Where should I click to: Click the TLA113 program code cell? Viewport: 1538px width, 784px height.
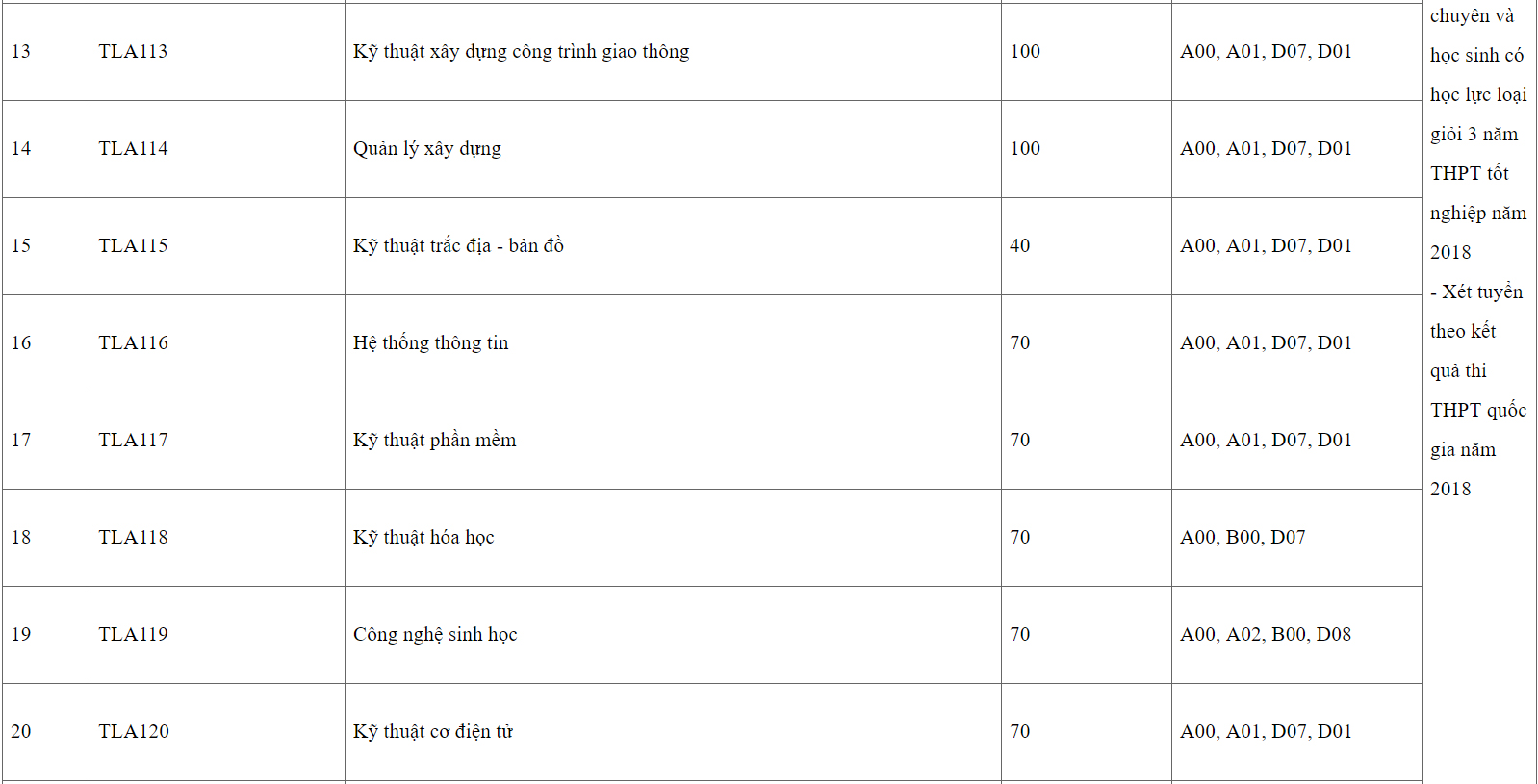(x=133, y=52)
